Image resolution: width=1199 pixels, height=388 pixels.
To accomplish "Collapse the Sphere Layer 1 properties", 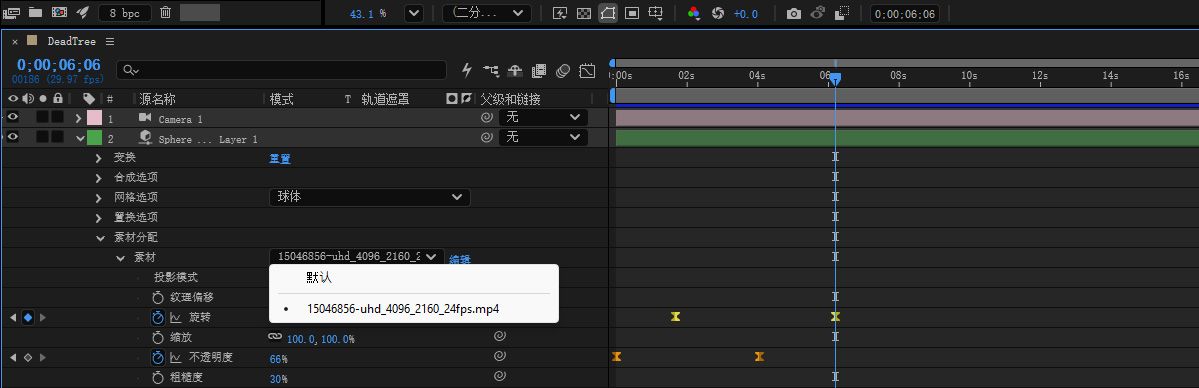I will 80,138.
